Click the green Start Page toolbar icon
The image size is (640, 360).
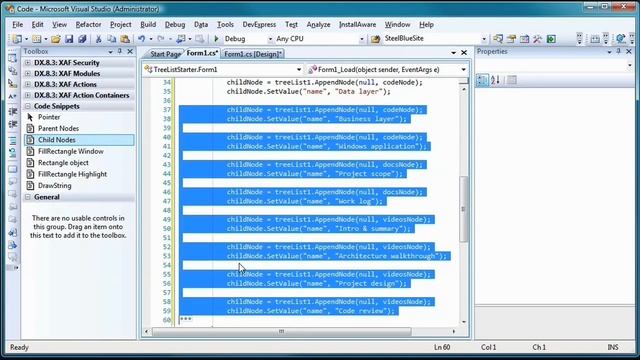tap(551, 39)
